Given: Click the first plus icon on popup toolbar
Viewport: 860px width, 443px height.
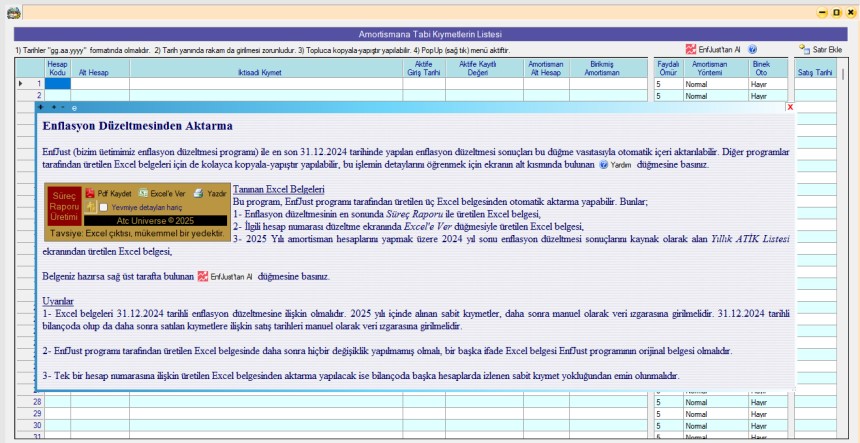Looking at the screenshot, I should [41, 107].
